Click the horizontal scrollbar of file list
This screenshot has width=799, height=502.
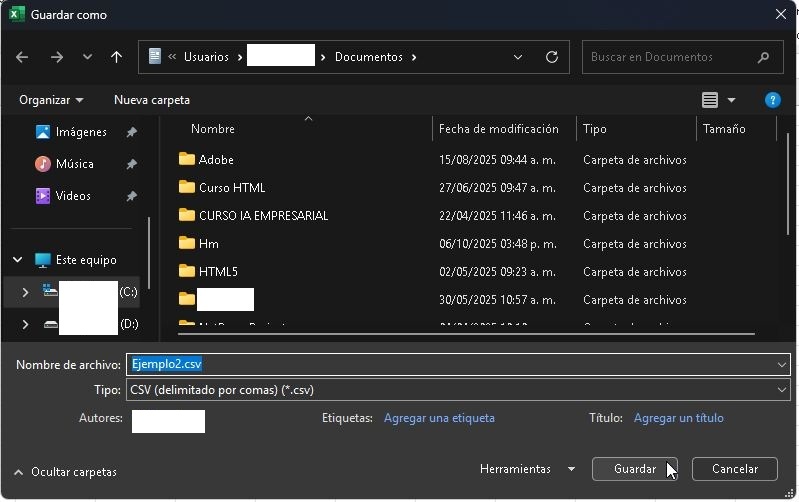[466, 334]
